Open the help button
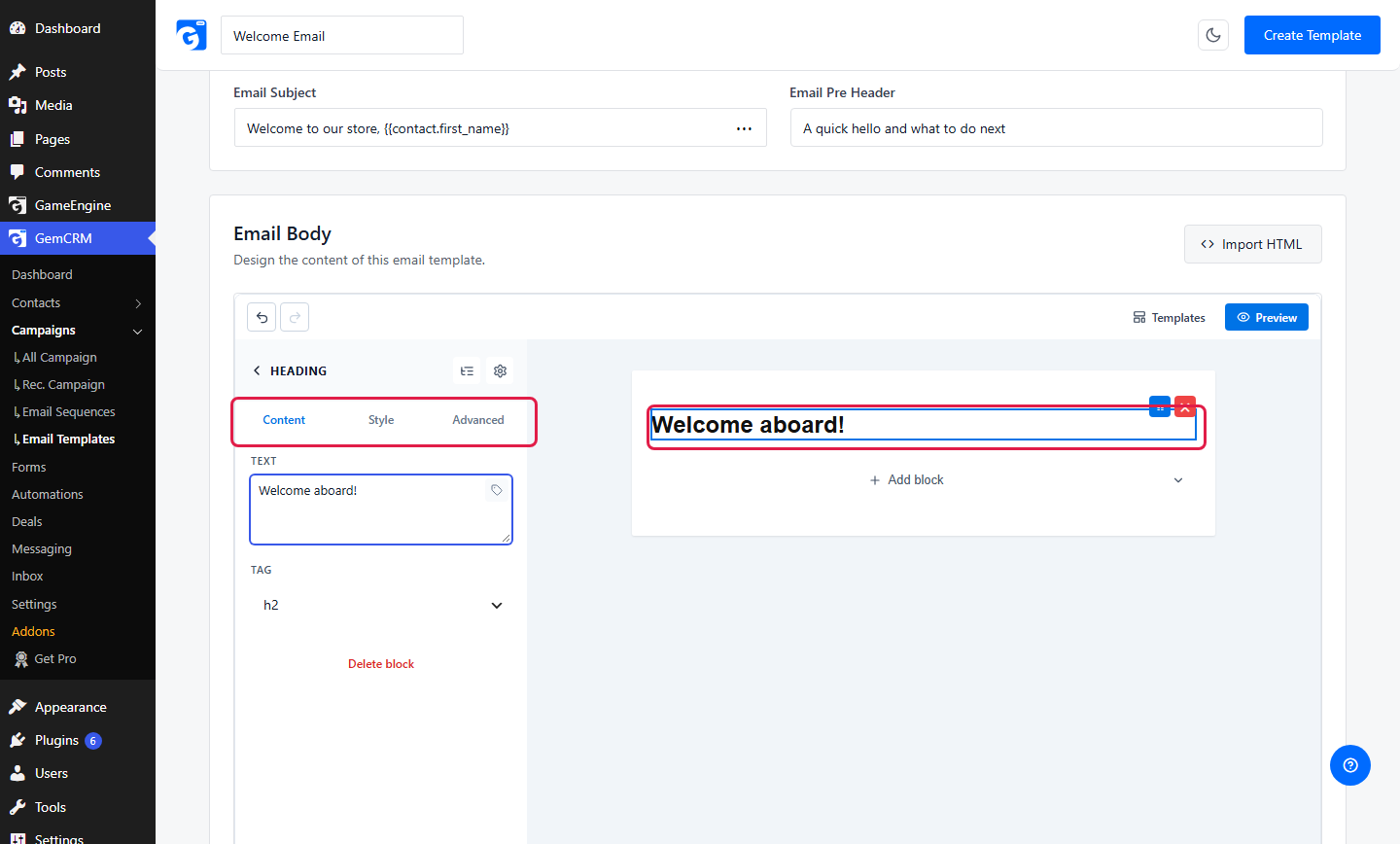The width and height of the screenshot is (1400, 844). [1350, 765]
